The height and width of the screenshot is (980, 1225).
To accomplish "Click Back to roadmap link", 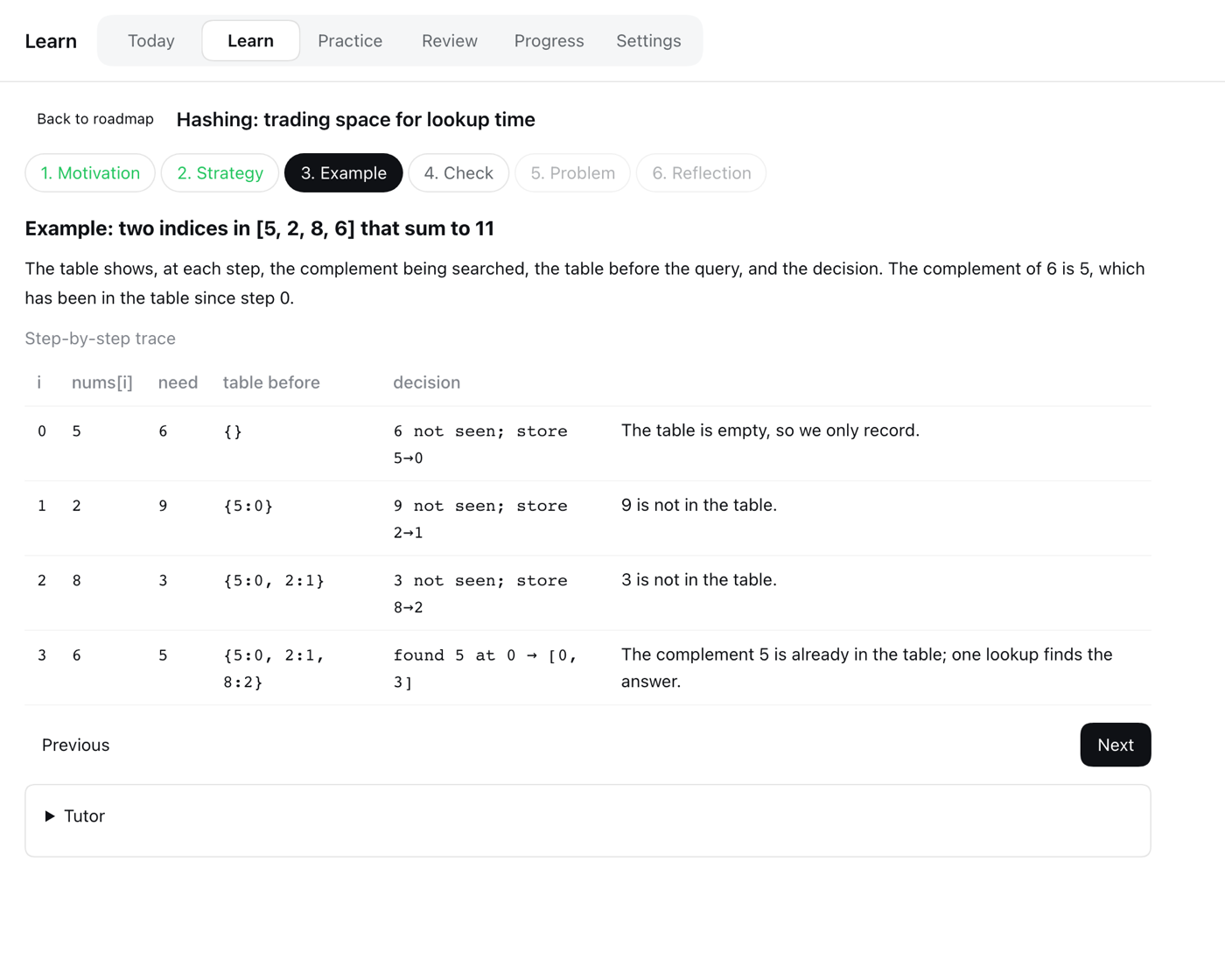I will (95, 119).
